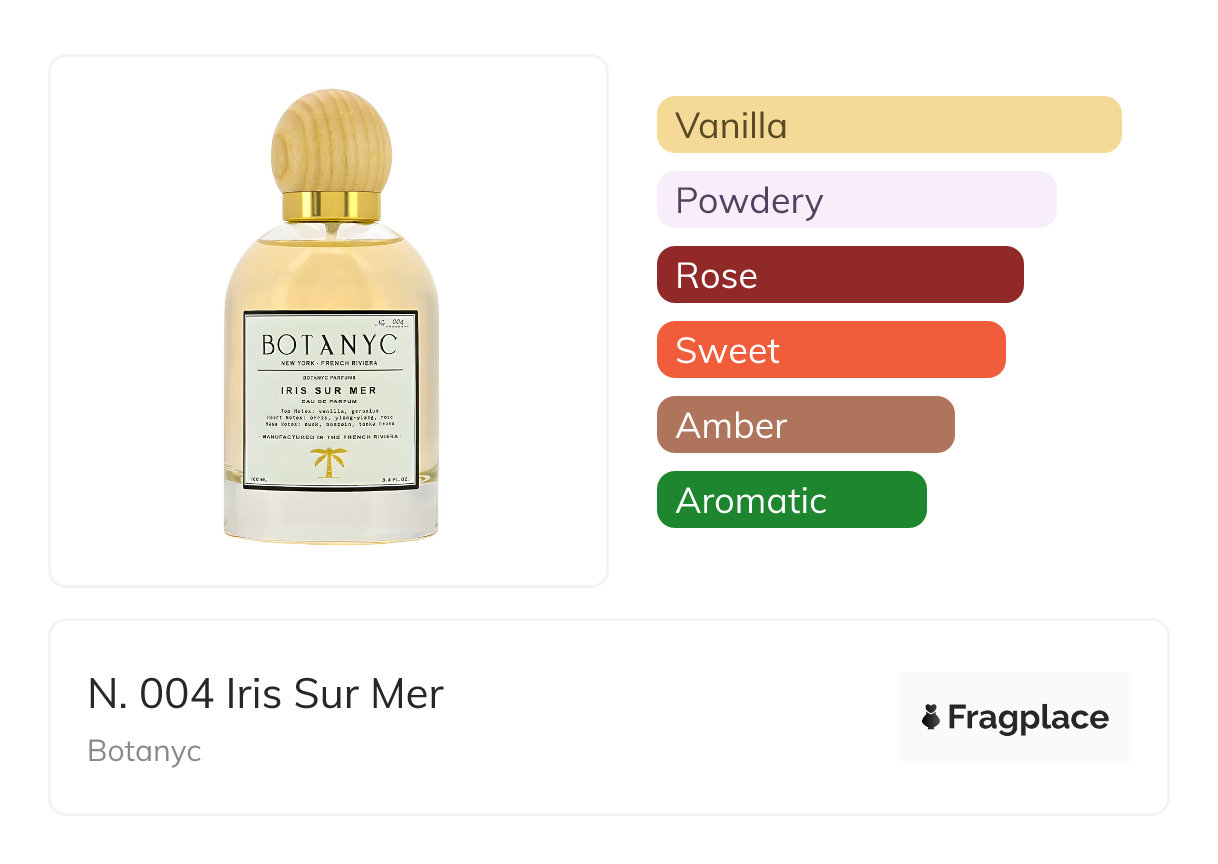
Task: Click the BOTANYC name on the bottle label
Action: tap(329, 345)
